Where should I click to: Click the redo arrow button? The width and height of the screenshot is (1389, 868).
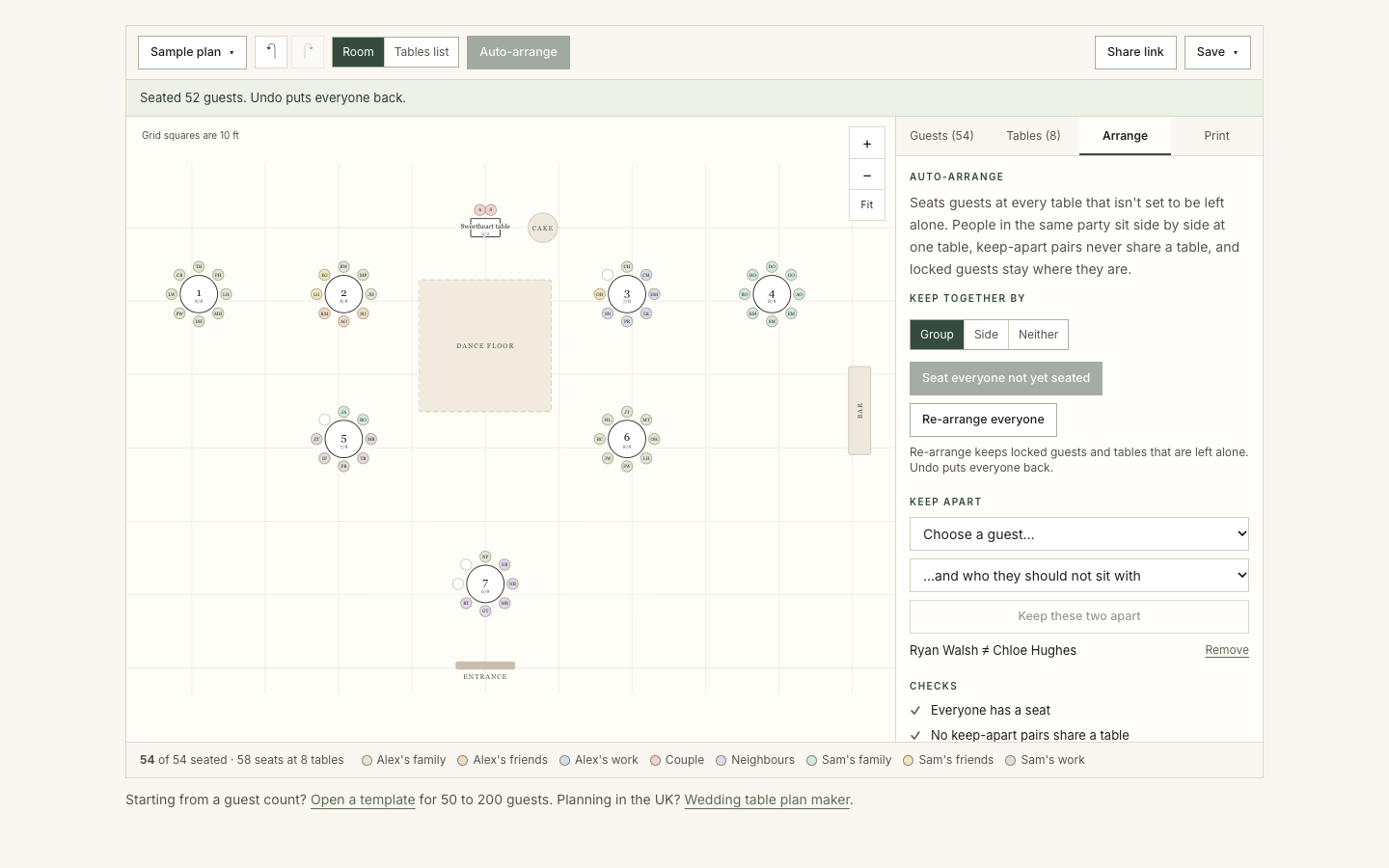[308, 52]
